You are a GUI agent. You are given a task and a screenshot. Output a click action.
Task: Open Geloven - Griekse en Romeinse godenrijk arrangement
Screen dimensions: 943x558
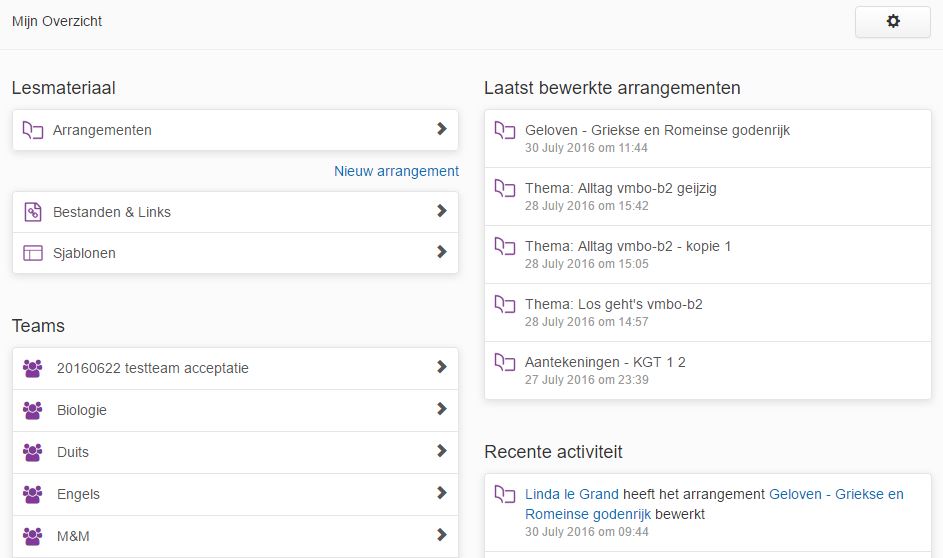pyautogui.click(x=708, y=139)
